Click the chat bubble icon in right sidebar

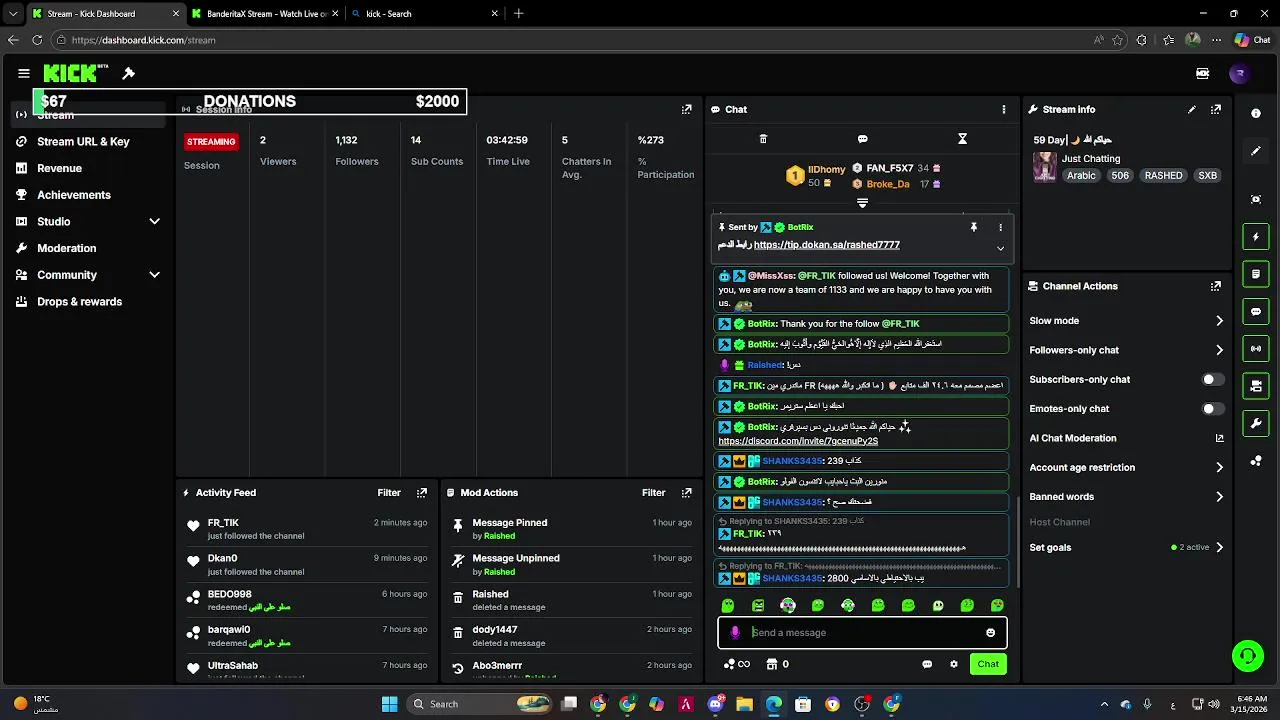(1256, 311)
